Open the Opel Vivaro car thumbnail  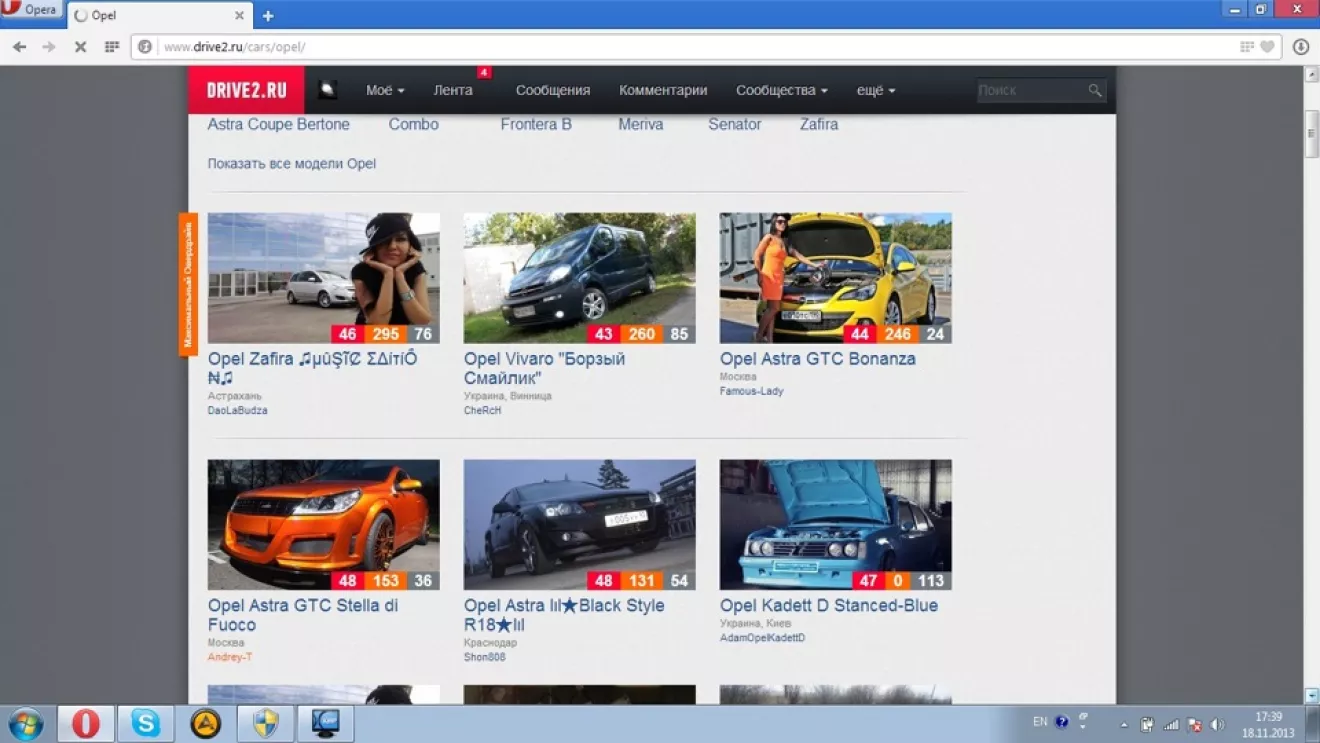580,278
